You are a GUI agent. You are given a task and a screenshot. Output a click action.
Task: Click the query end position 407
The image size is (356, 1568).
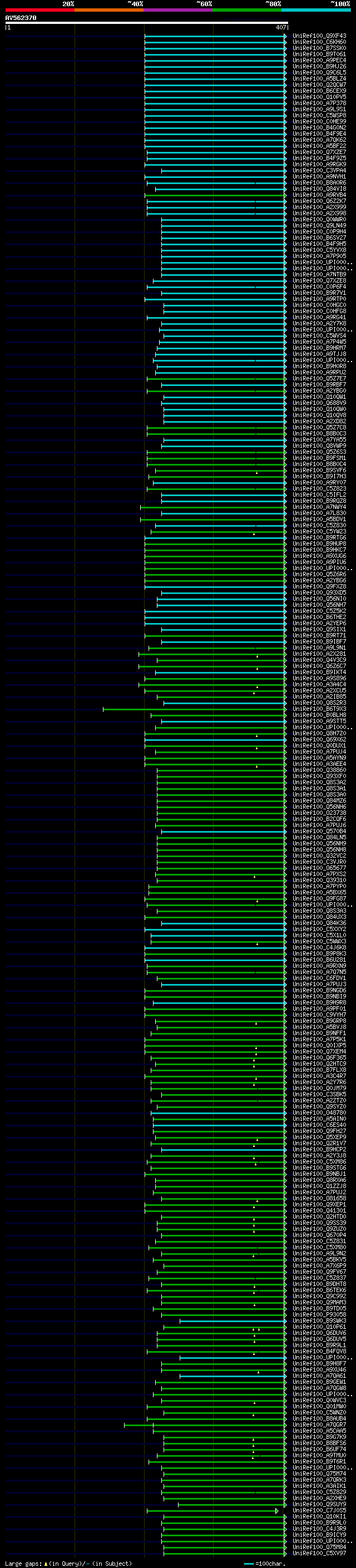(x=280, y=27)
